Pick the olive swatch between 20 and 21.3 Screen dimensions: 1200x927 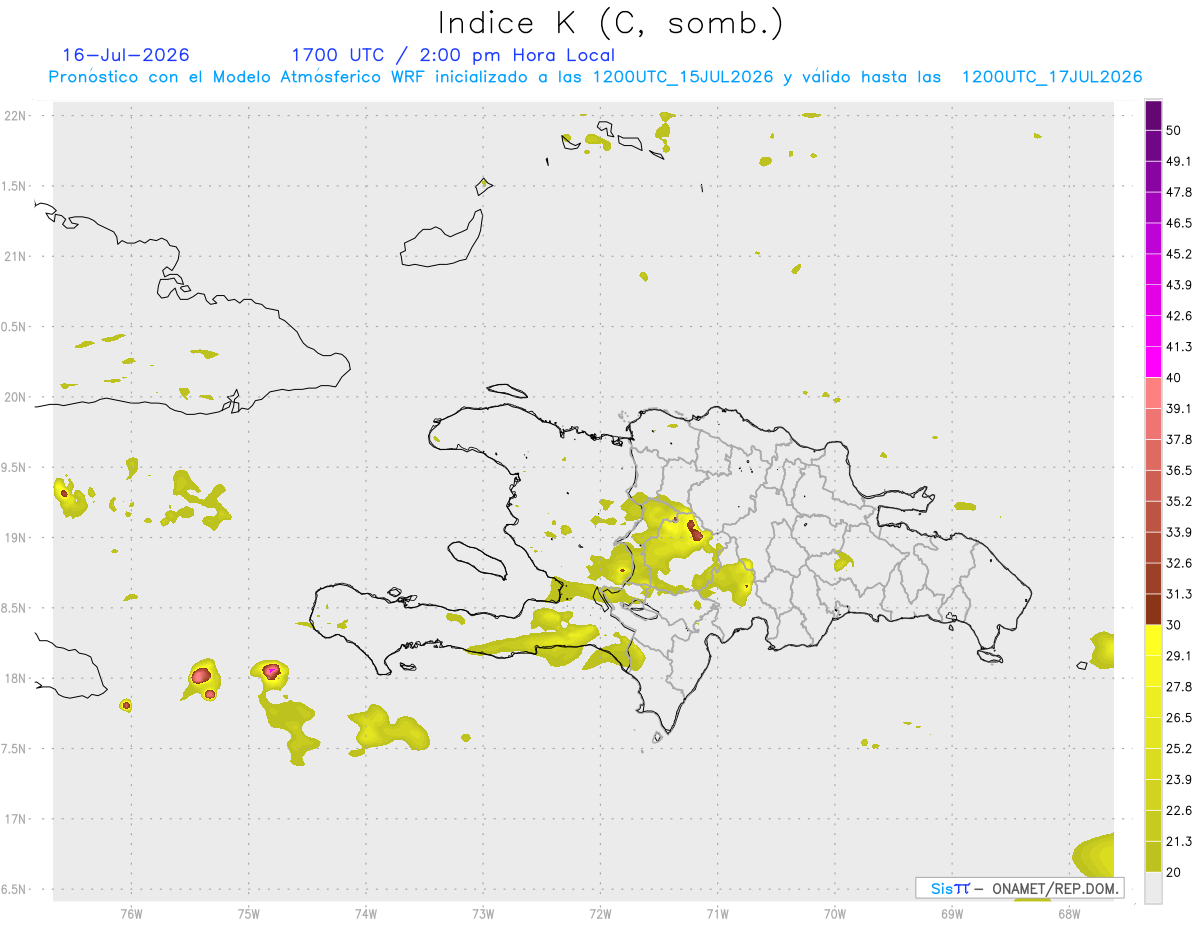tap(1153, 857)
